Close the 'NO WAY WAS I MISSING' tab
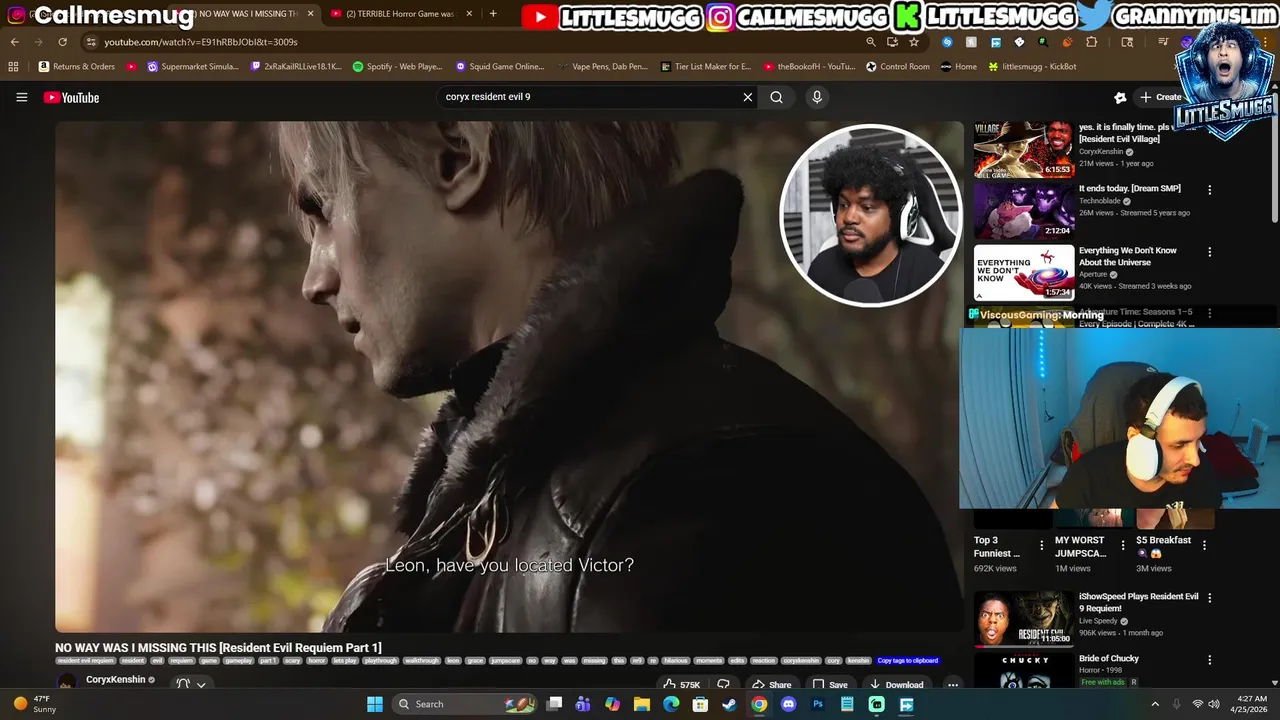This screenshot has width=1280, height=720. pyautogui.click(x=310, y=14)
